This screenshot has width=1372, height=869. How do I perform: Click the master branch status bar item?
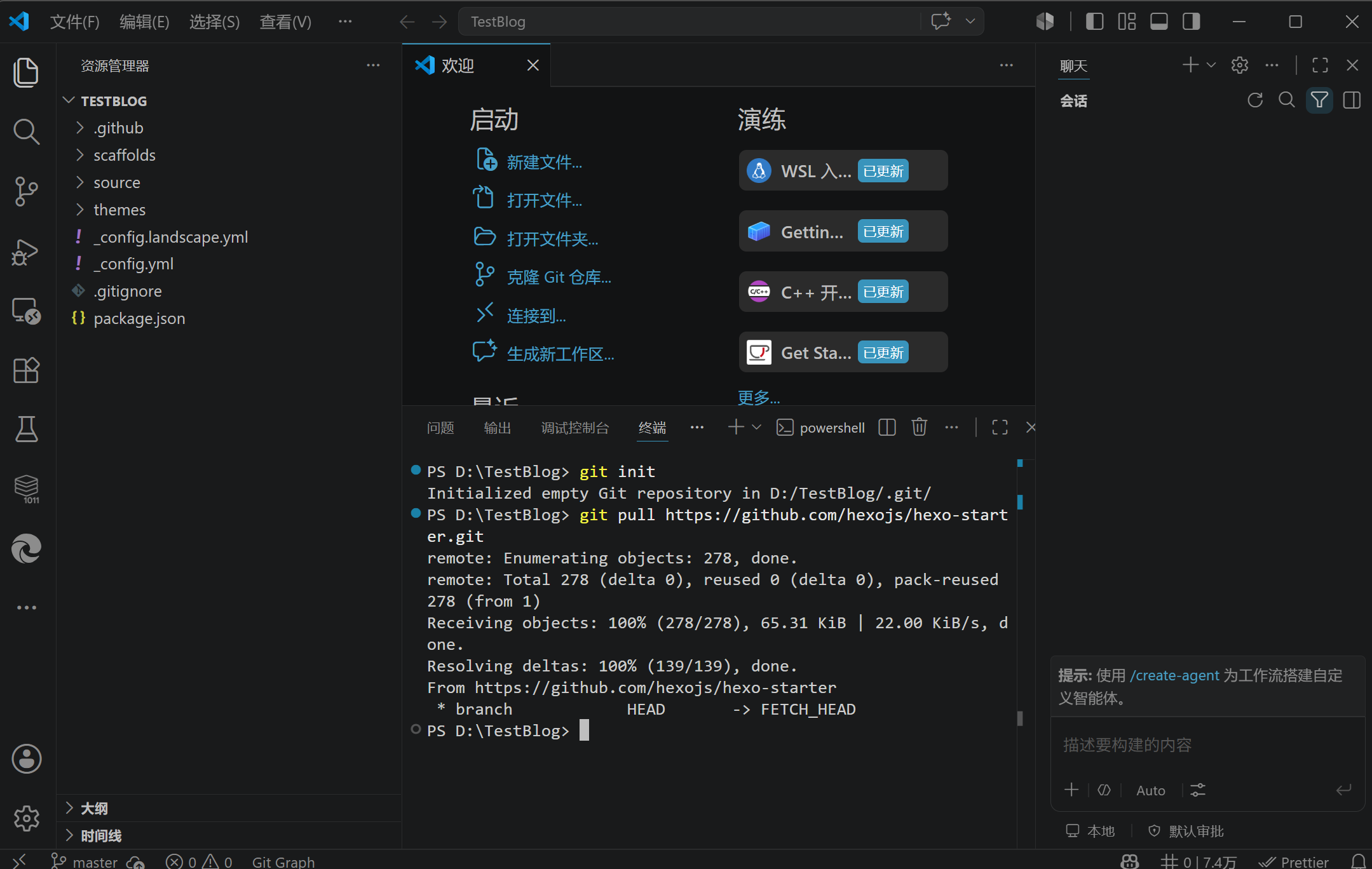(85, 861)
